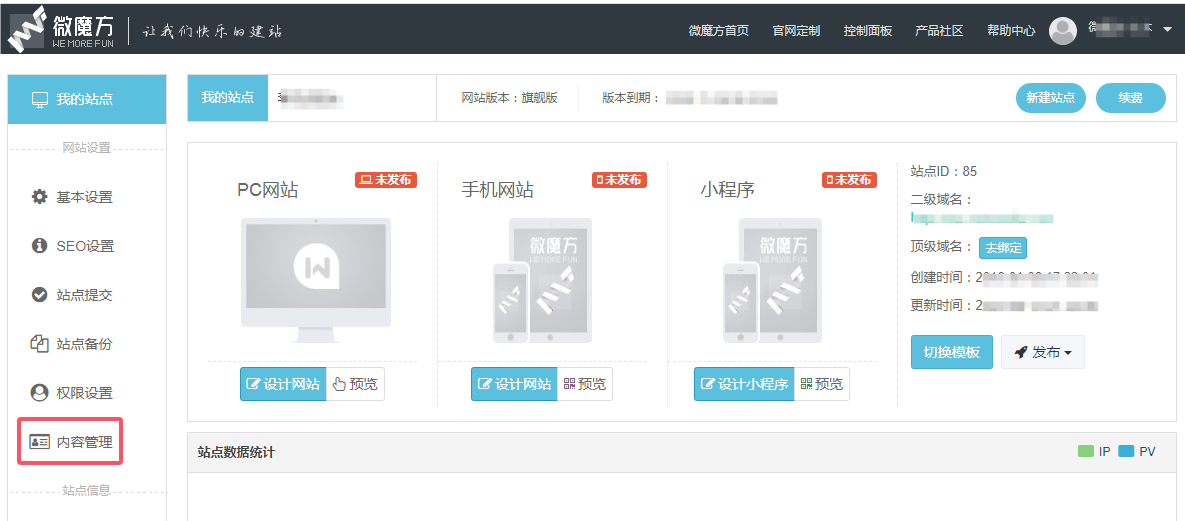The image size is (1185, 521).
Task: Click the 站点ID：85 text
Action: [x=943, y=171]
